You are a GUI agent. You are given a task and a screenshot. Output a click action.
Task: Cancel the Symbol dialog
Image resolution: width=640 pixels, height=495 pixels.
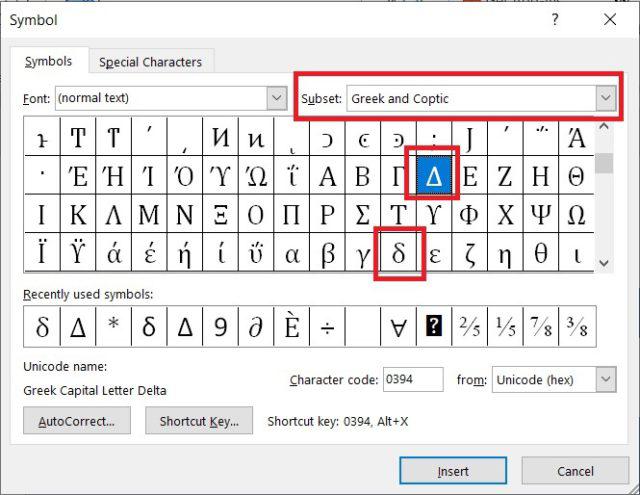pyautogui.click(x=575, y=471)
